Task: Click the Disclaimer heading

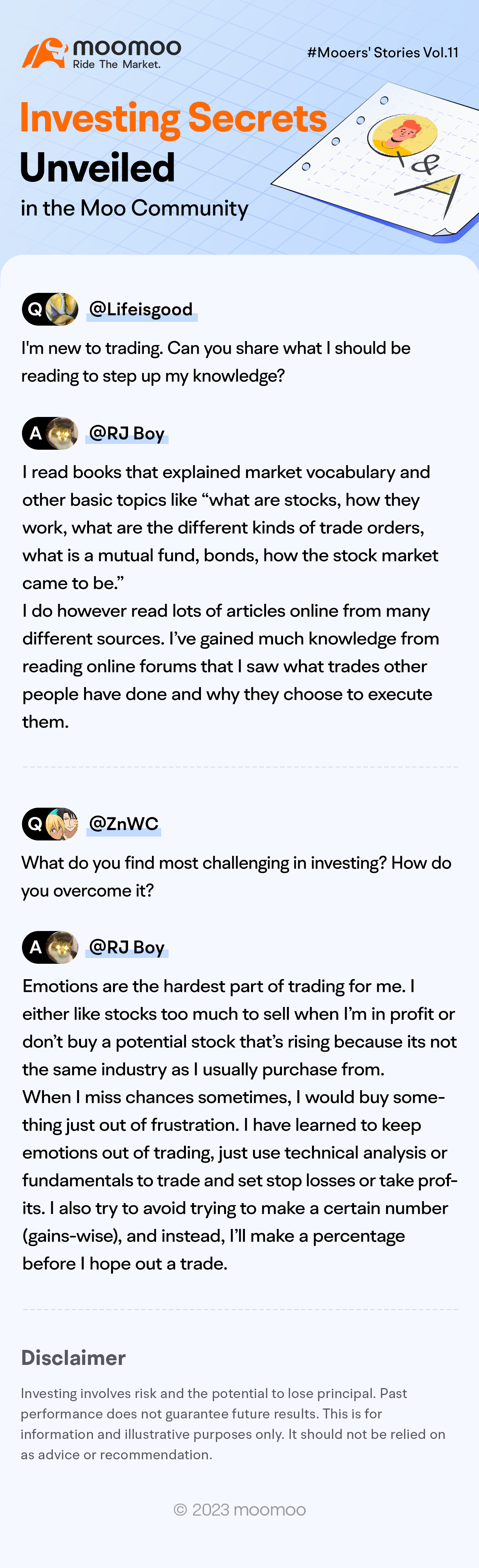Action: point(73,1358)
